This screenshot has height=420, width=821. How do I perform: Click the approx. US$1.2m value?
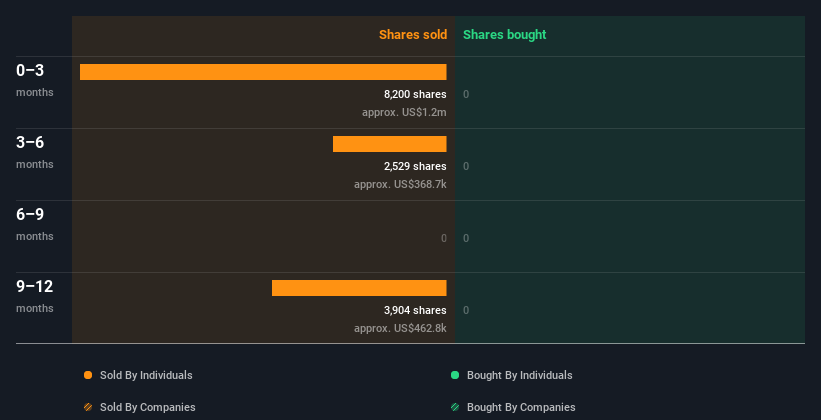tap(404, 112)
